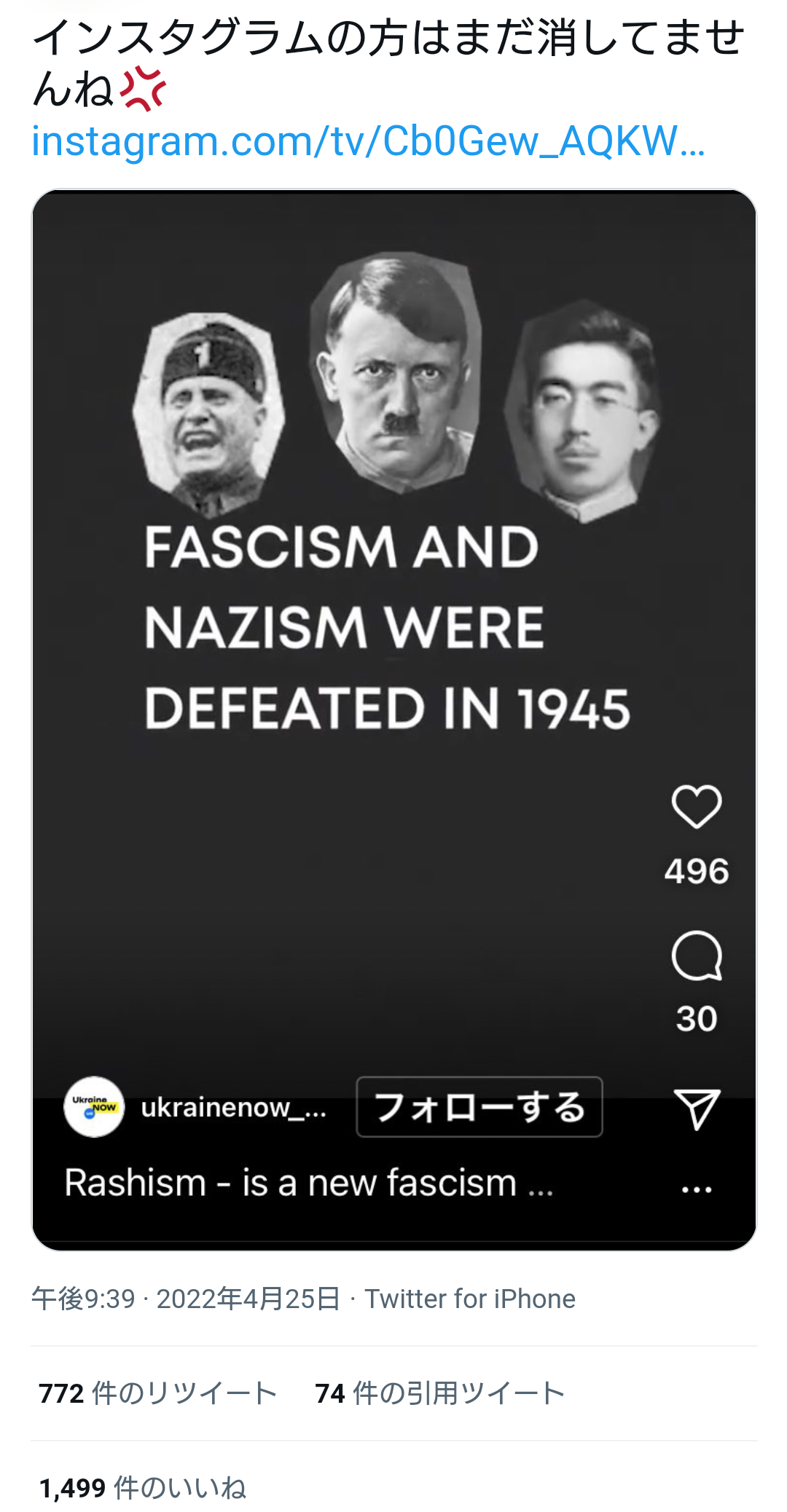
Task: Open the Twitter for iPhone source link
Action: (470, 1299)
